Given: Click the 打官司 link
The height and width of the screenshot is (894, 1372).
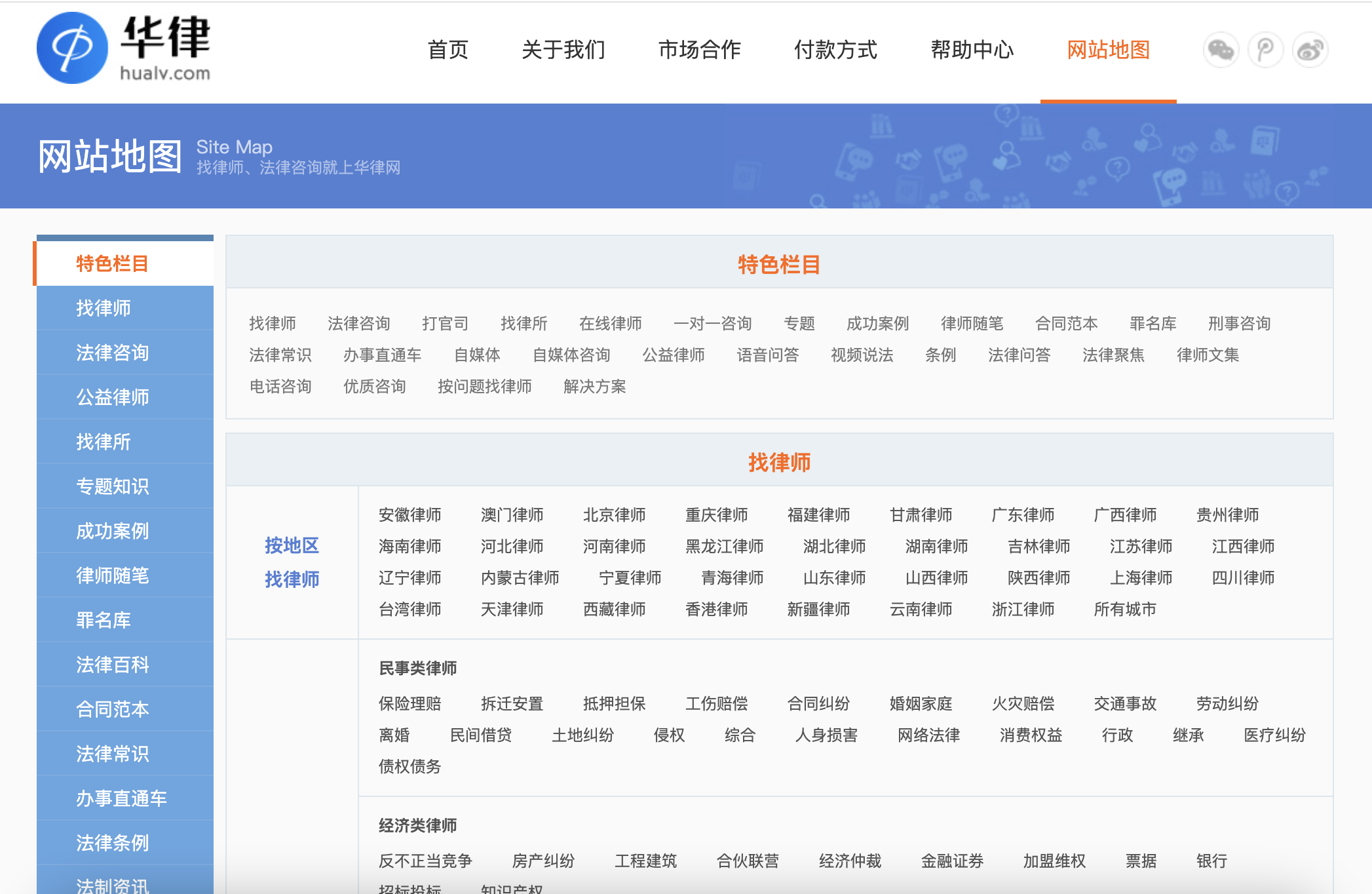Looking at the screenshot, I should tap(445, 323).
